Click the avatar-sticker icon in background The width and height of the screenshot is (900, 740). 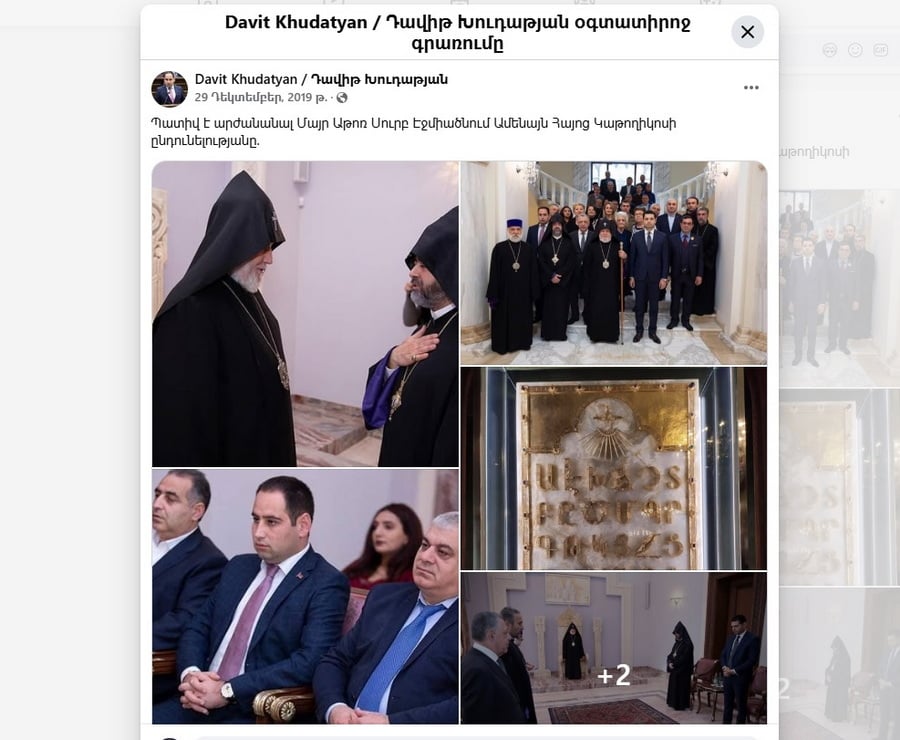coord(830,51)
